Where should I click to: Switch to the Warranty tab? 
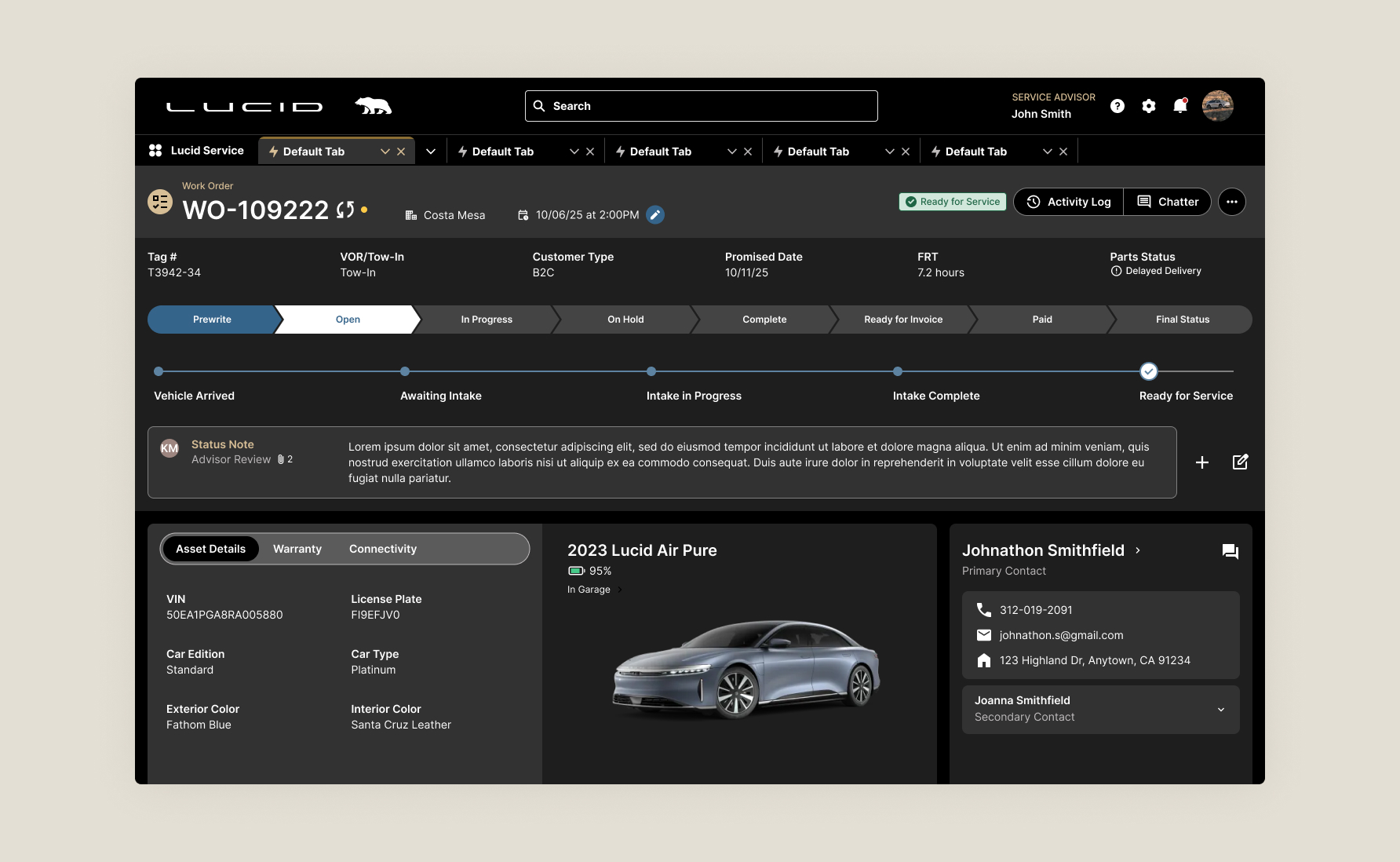click(297, 549)
